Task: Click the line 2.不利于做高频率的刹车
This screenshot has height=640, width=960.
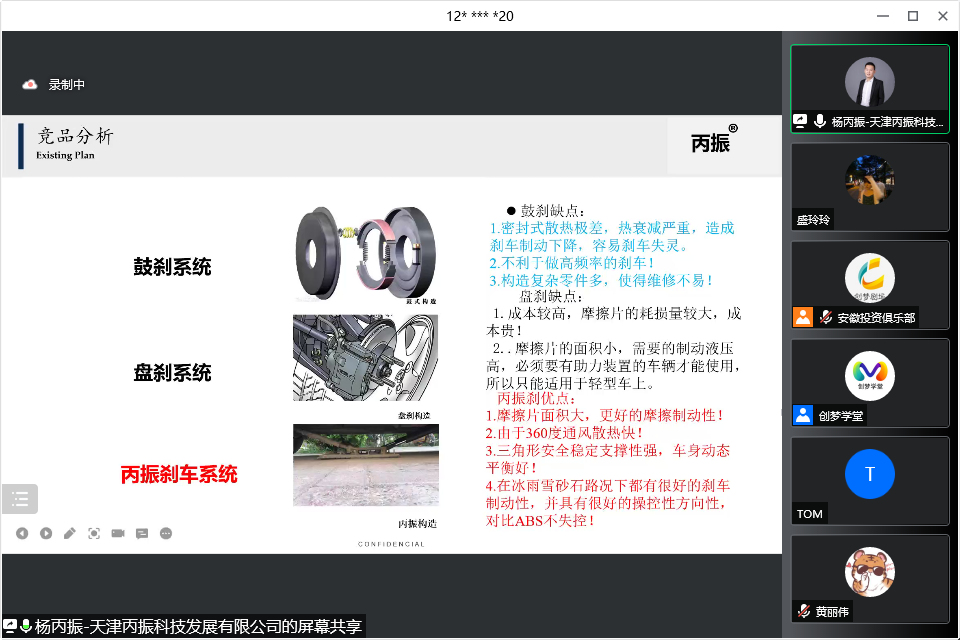Action: pos(572,263)
